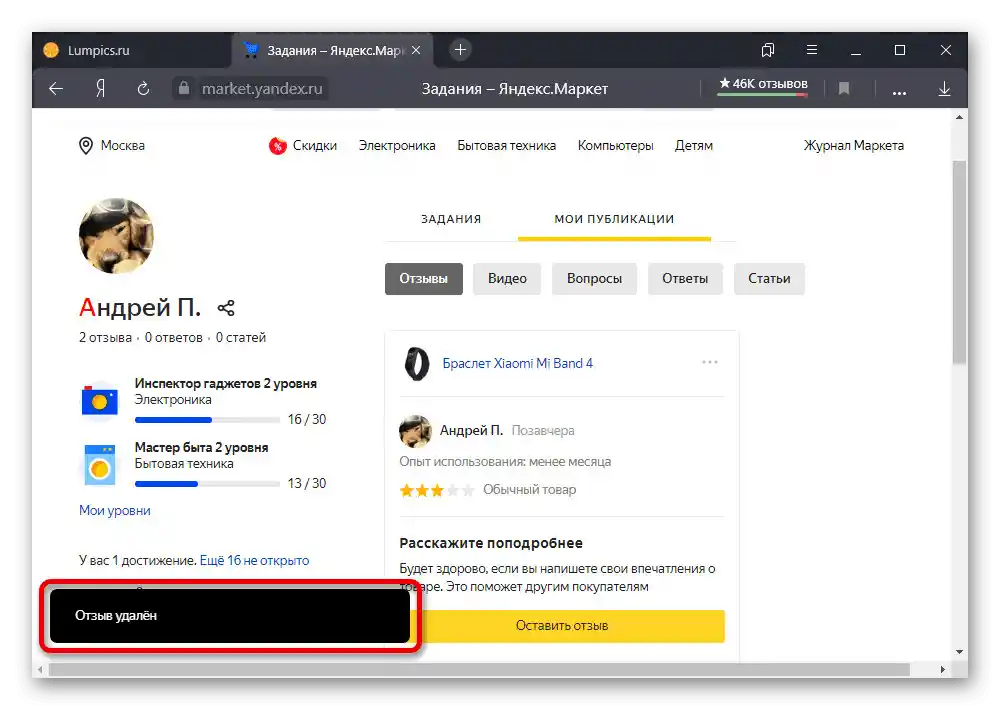Select the МОИ ПУБЛИКАЦИИ tab
Screen dimensions: 1000x710
pos(614,219)
